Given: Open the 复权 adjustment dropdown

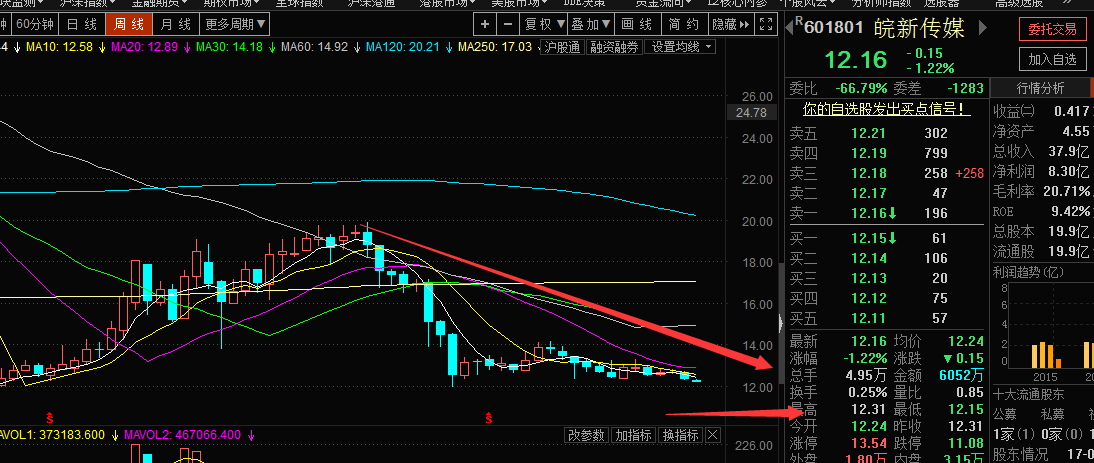Looking at the screenshot, I should point(544,24).
